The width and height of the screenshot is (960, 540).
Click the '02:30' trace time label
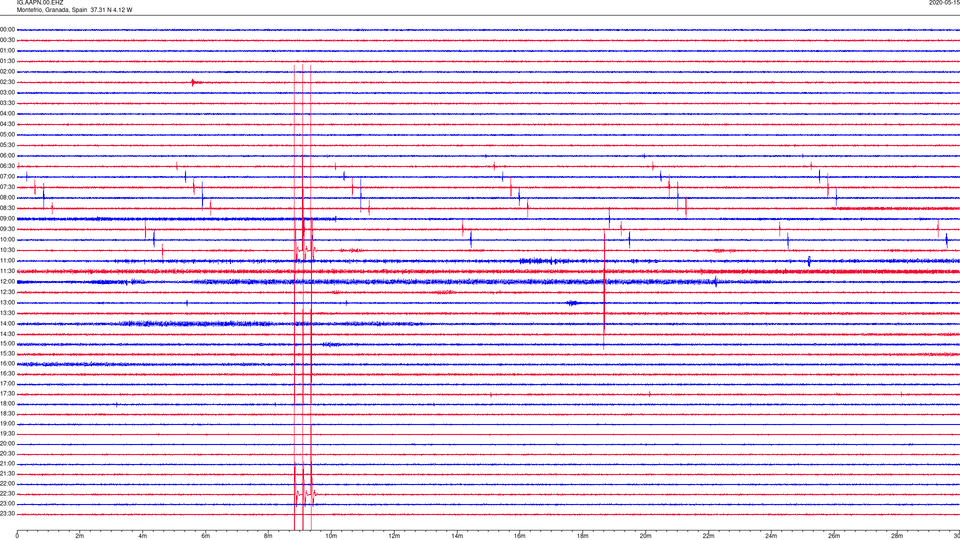pyautogui.click(x=7, y=82)
